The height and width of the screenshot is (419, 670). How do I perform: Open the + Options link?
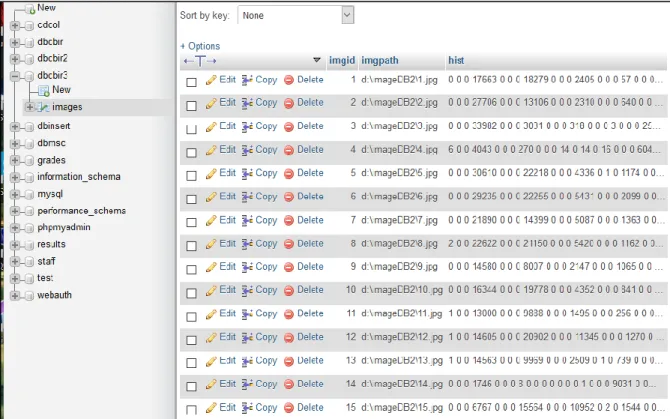pyautogui.click(x=200, y=46)
